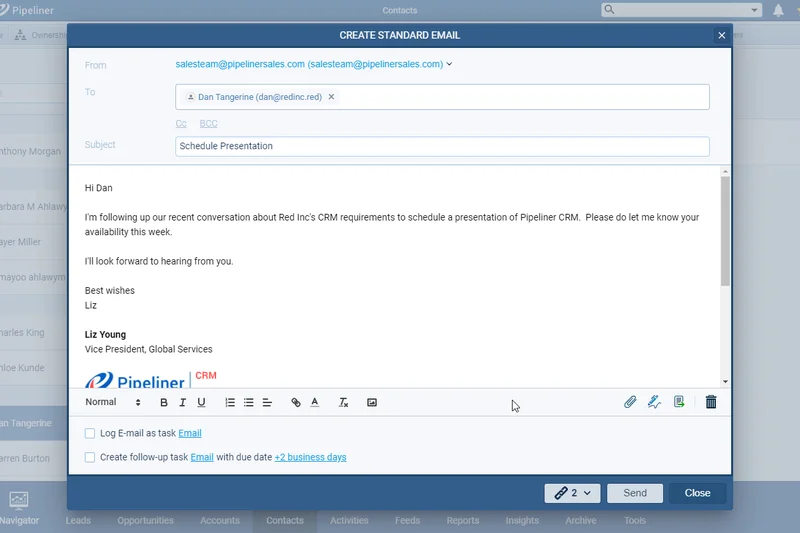Viewport: 800px width, 533px height.
Task: Enable Log E-mail as task checkbox
Action: (x=90, y=434)
